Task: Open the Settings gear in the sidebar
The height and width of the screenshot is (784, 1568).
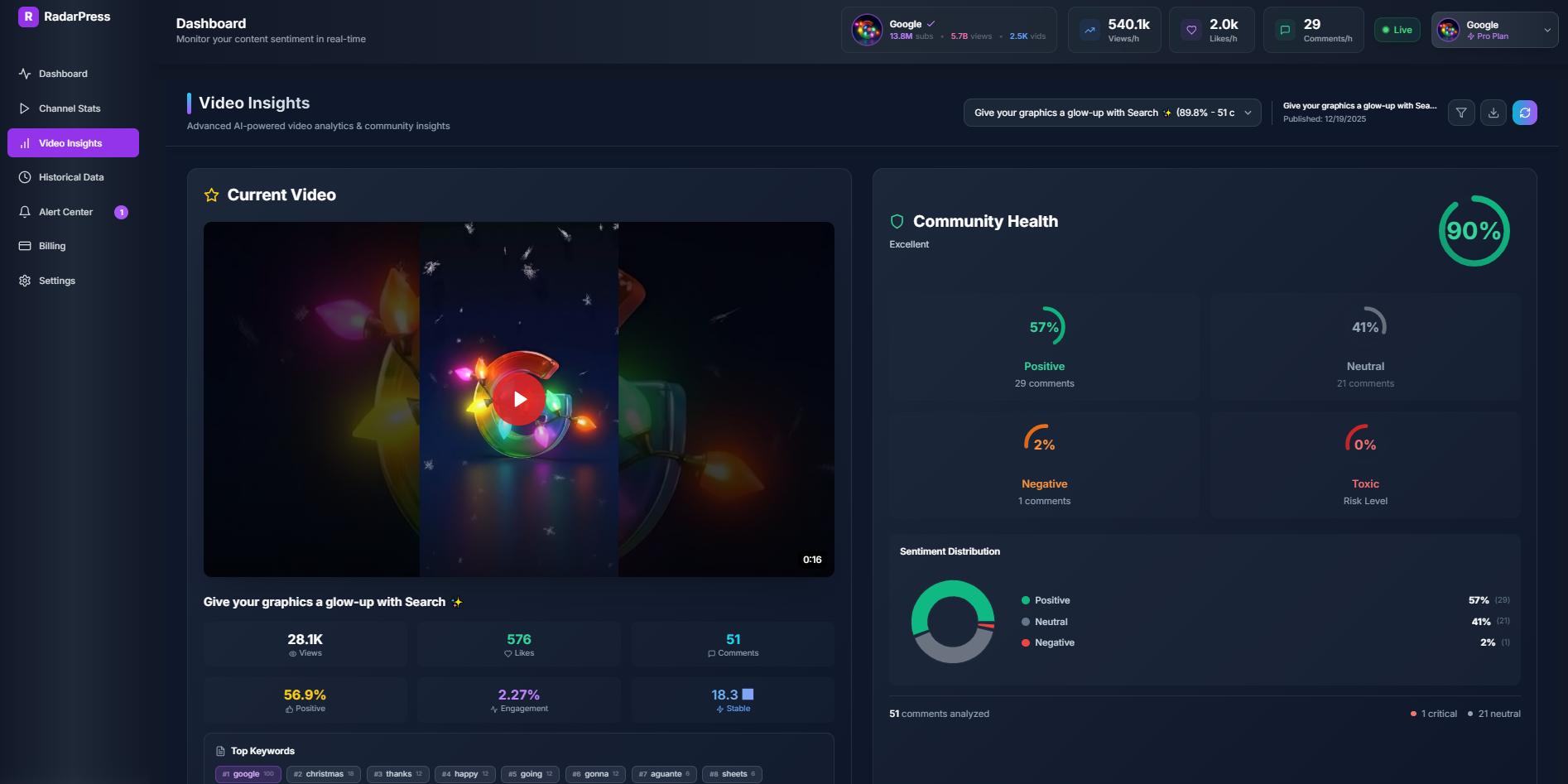Action: (x=26, y=281)
